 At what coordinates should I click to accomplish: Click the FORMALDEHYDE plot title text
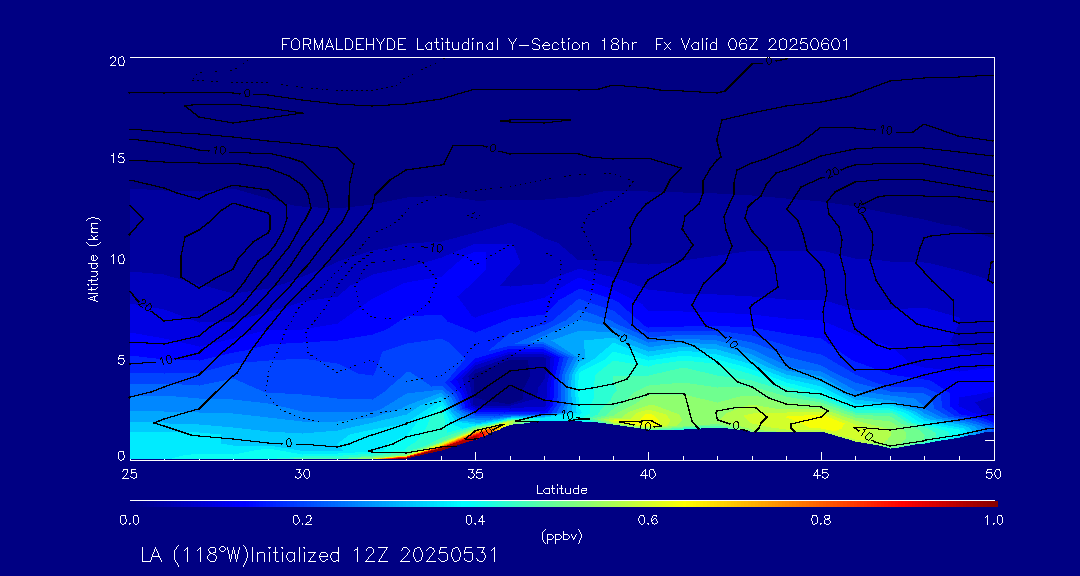[x=565, y=45]
